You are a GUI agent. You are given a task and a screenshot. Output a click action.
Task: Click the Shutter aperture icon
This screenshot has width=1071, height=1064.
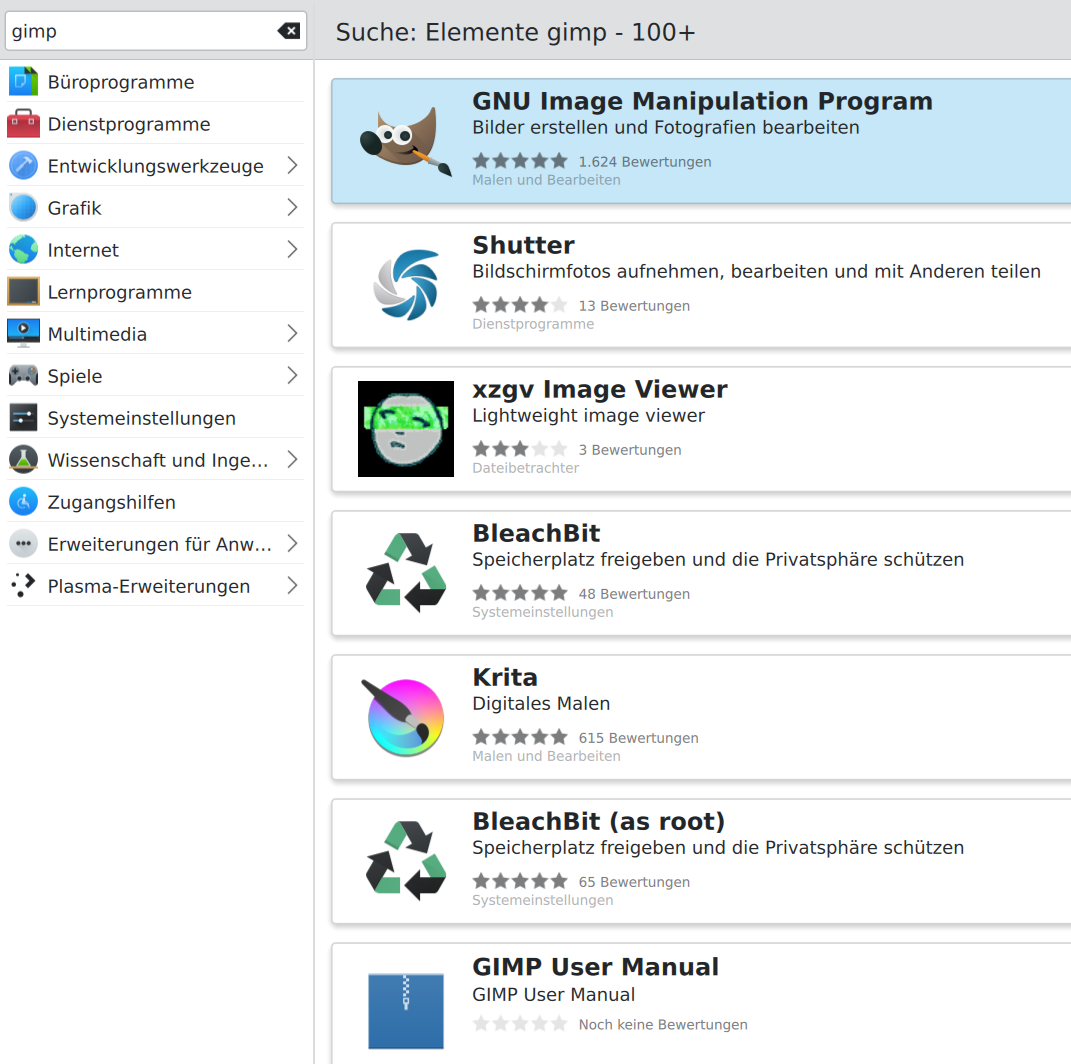coord(406,285)
